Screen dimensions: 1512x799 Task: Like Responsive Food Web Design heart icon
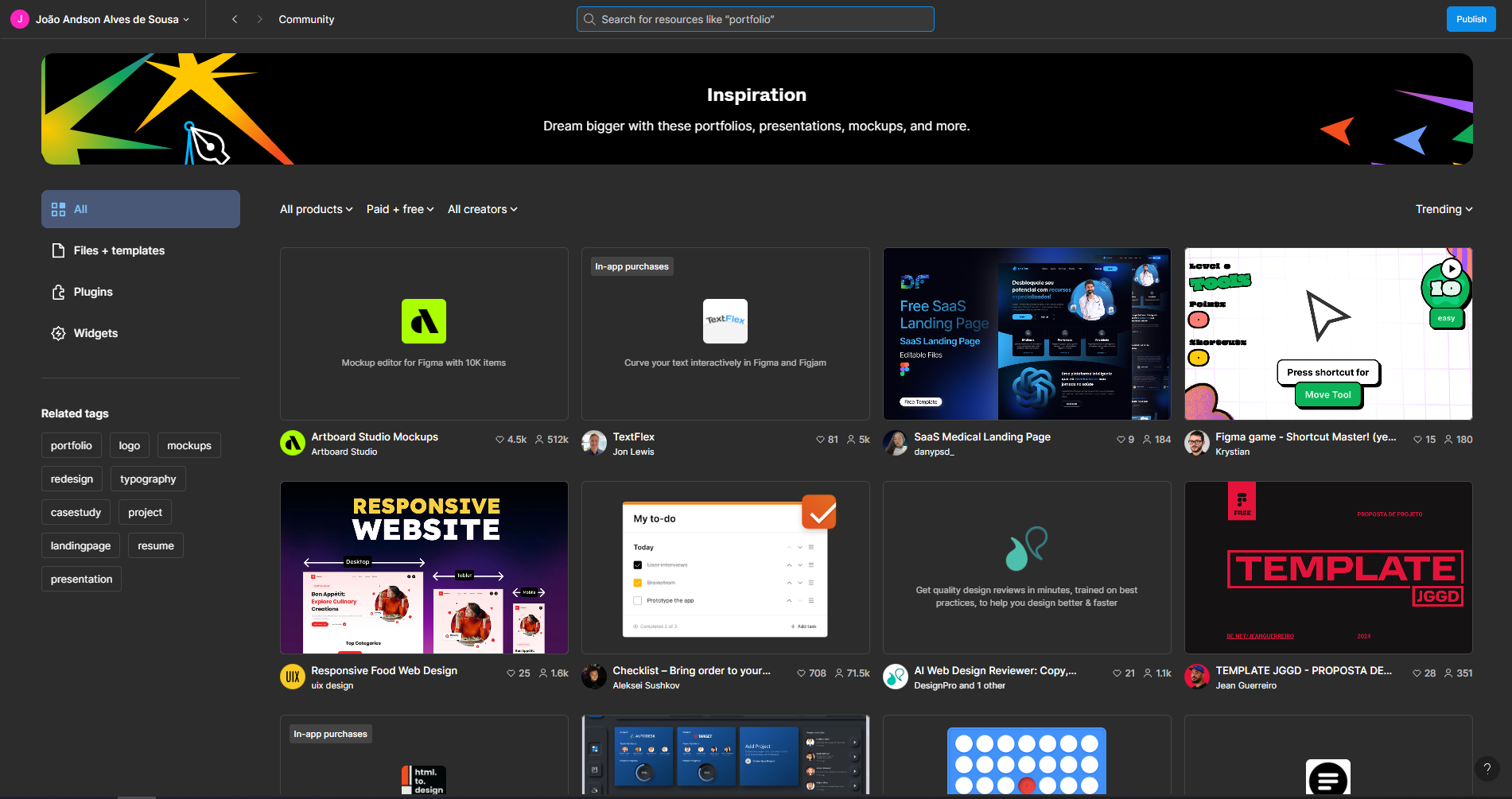coord(511,673)
